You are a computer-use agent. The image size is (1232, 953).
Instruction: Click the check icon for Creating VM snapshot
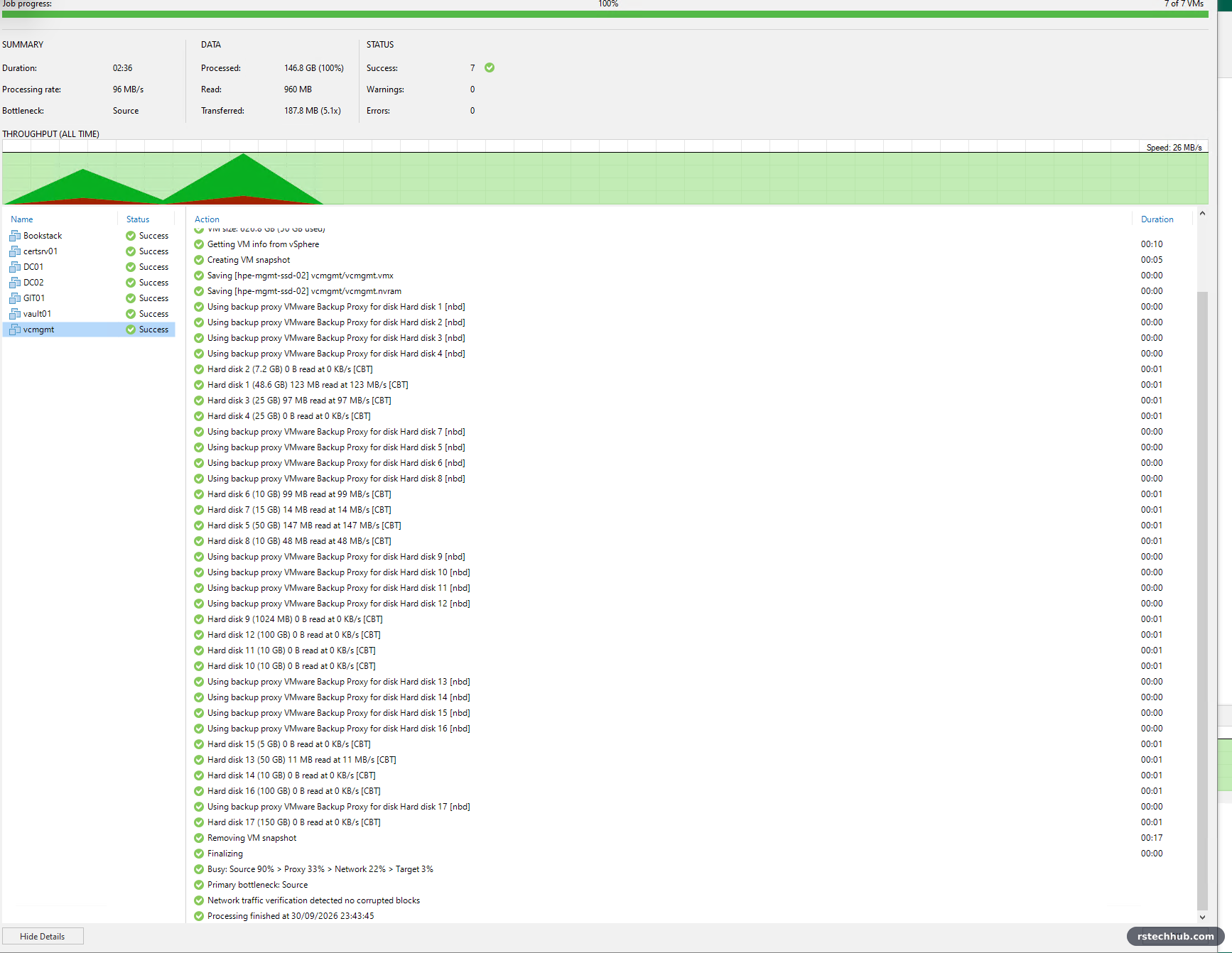[x=199, y=260]
